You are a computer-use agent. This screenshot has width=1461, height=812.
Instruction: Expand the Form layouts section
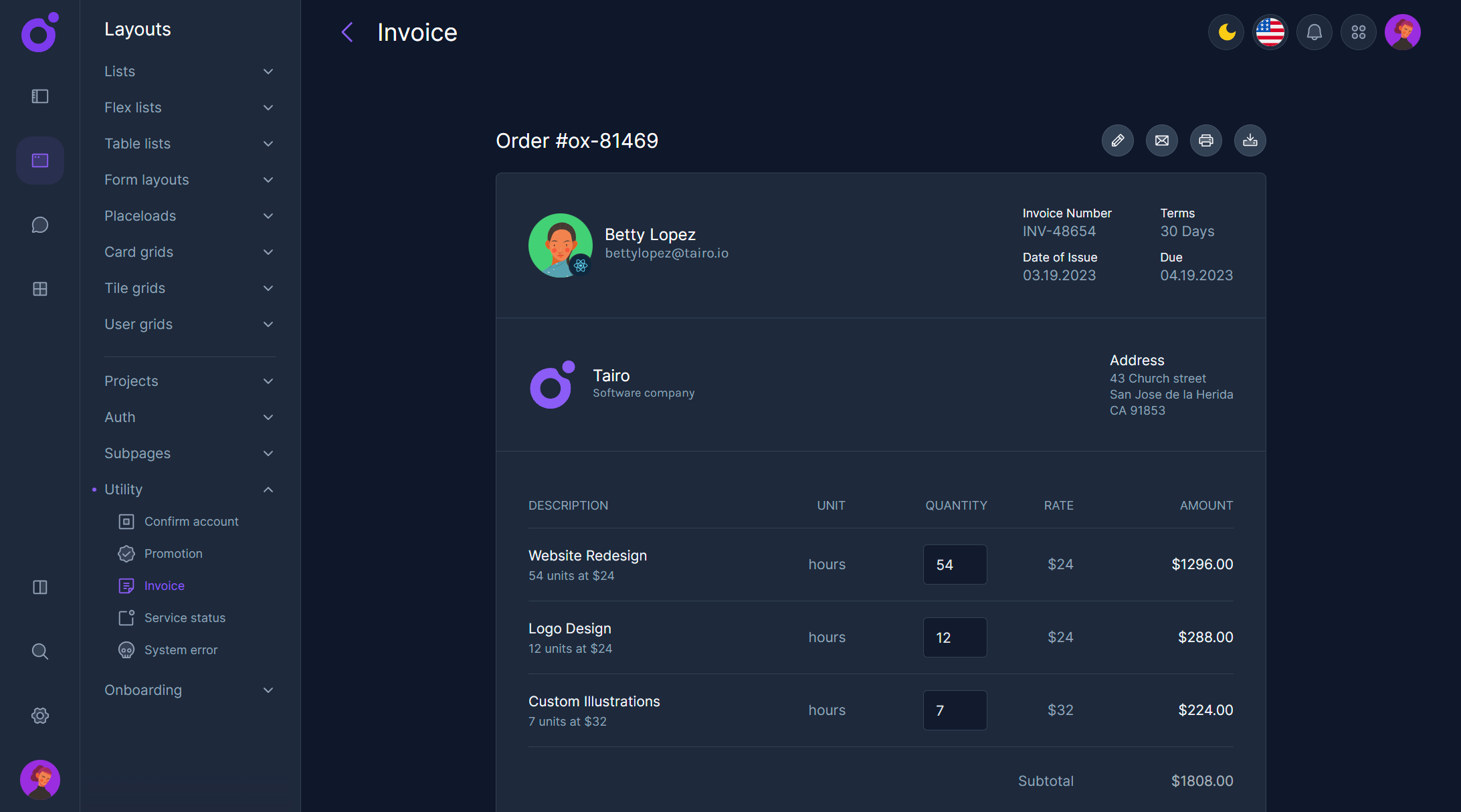click(x=268, y=179)
